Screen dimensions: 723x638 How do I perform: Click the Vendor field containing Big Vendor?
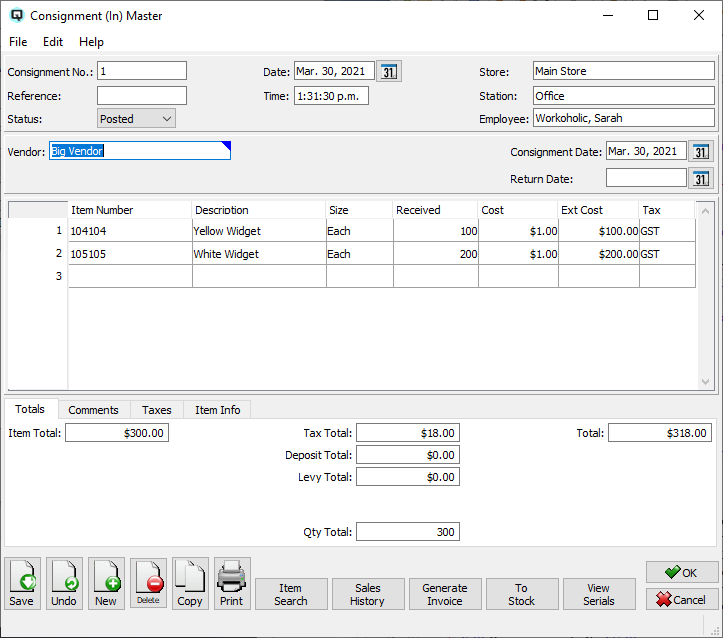[140, 151]
